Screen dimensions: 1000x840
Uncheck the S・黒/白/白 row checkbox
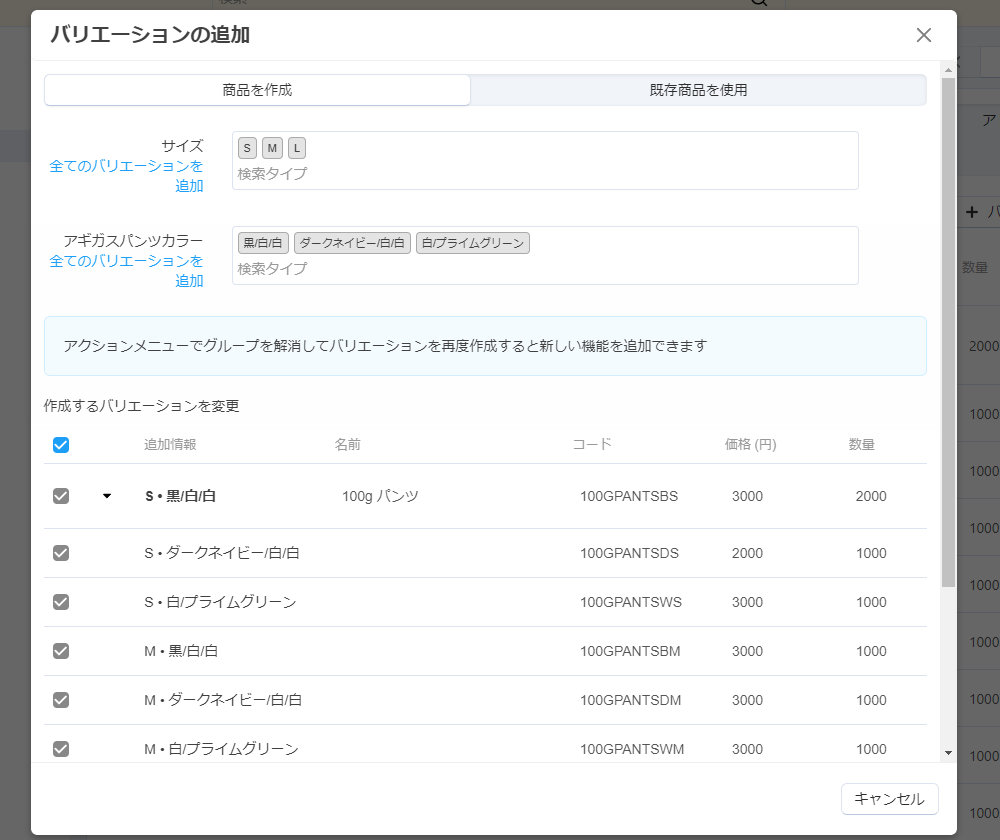tap(61, 496)
